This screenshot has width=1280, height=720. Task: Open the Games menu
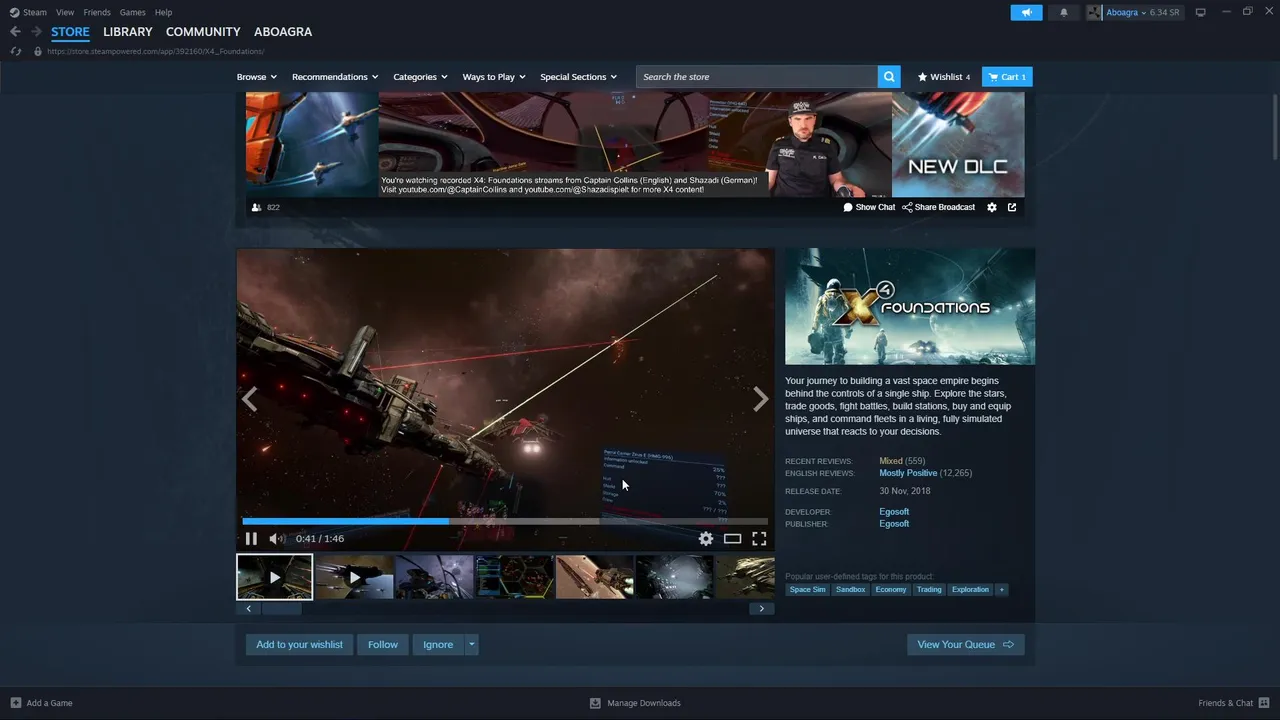pos(132,12)
